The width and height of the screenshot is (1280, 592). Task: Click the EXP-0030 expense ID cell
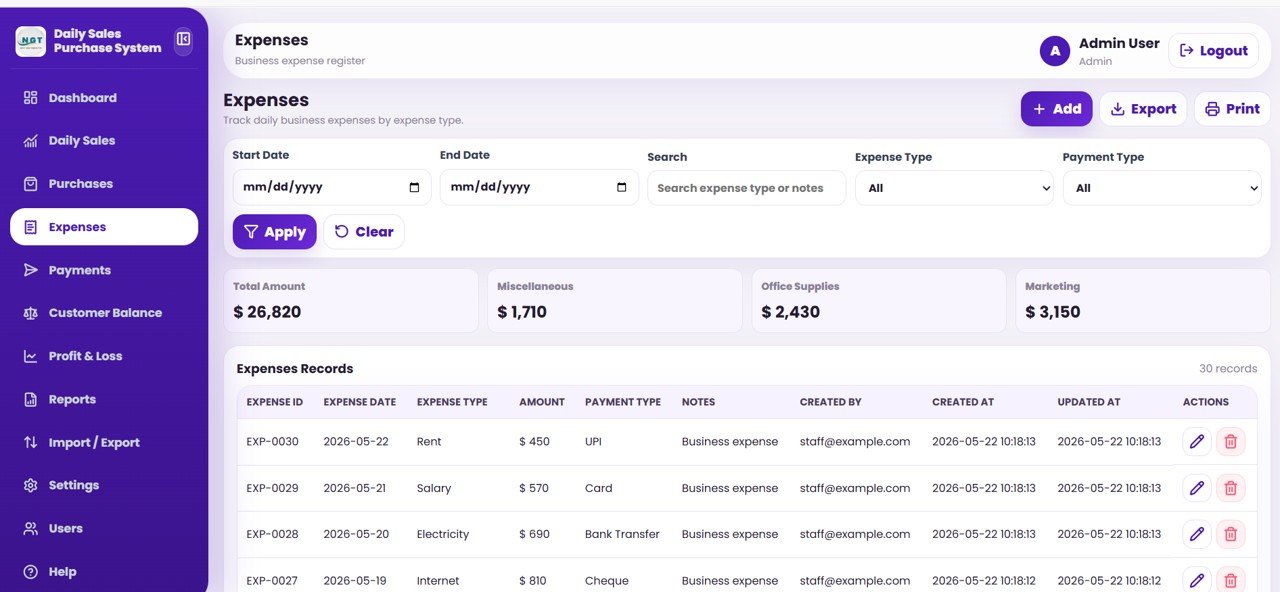(273, 442)
